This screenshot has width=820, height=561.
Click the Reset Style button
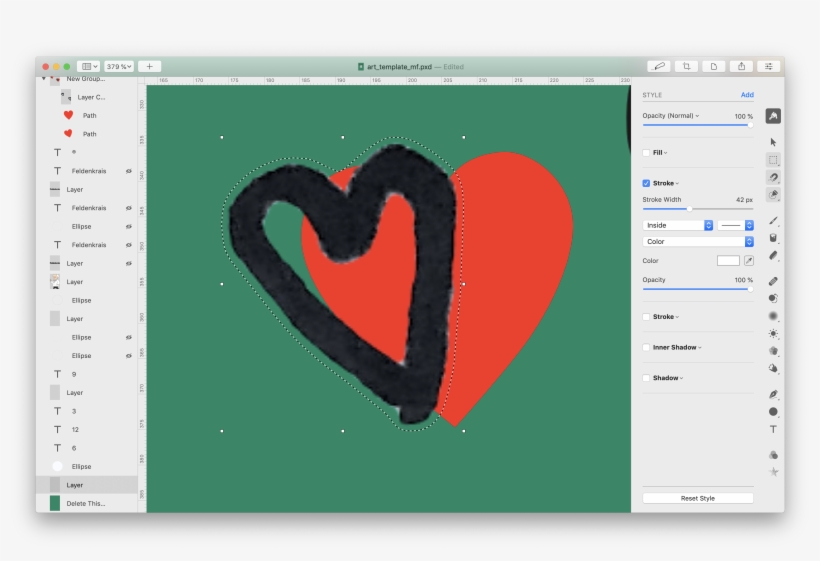click(x=698, y=498)
